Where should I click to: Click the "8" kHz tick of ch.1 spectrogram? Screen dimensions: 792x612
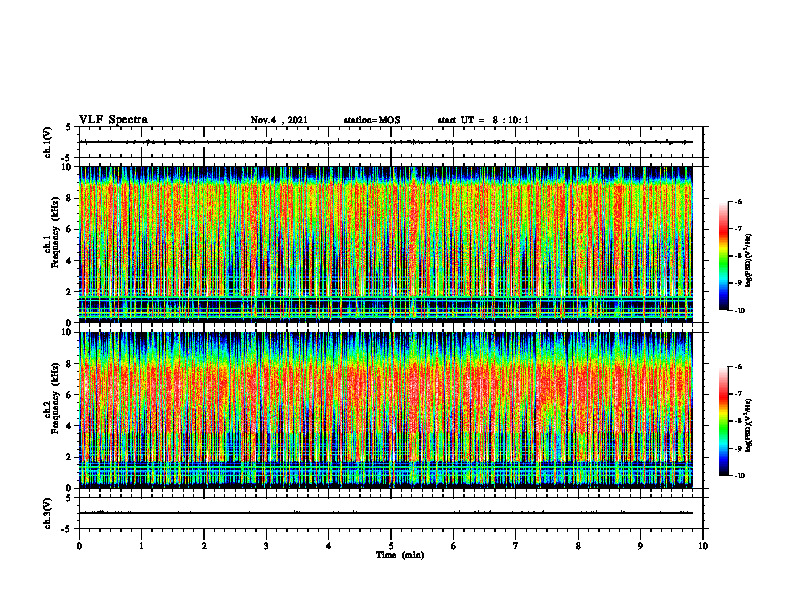70,198
